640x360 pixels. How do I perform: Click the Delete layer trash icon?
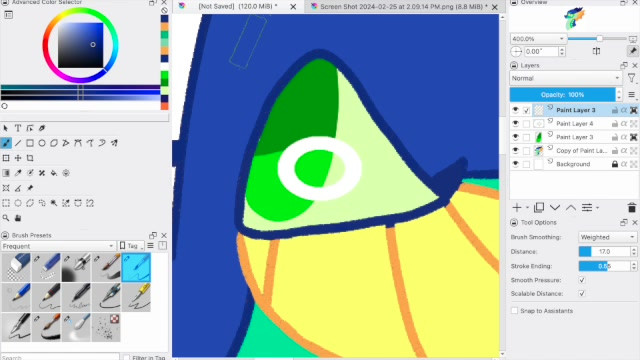pyautogui.click(x=632, y=208)
